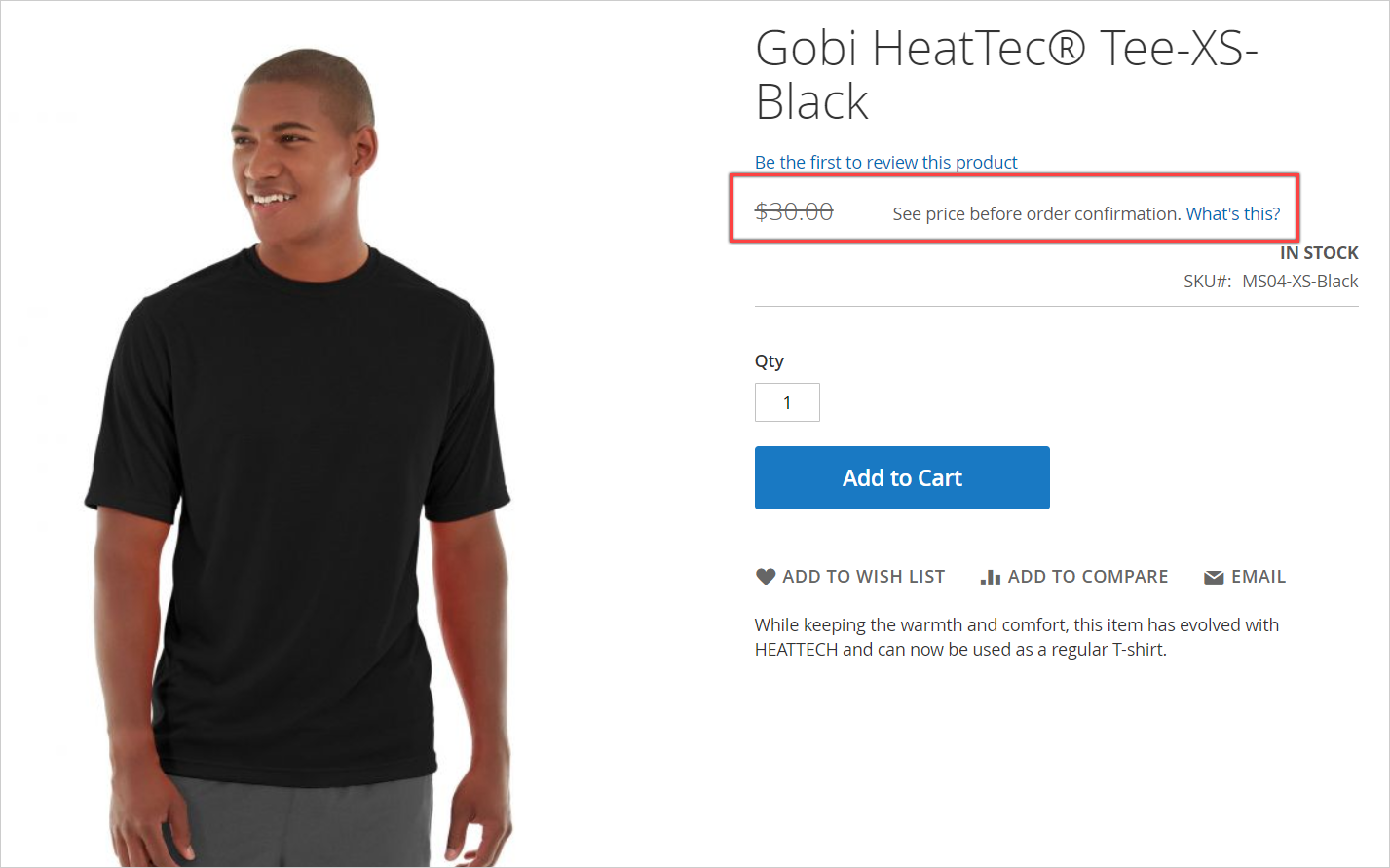Click the EMAIL text link
This screenshot has width=1390, height=868.
coord(1258,577)
